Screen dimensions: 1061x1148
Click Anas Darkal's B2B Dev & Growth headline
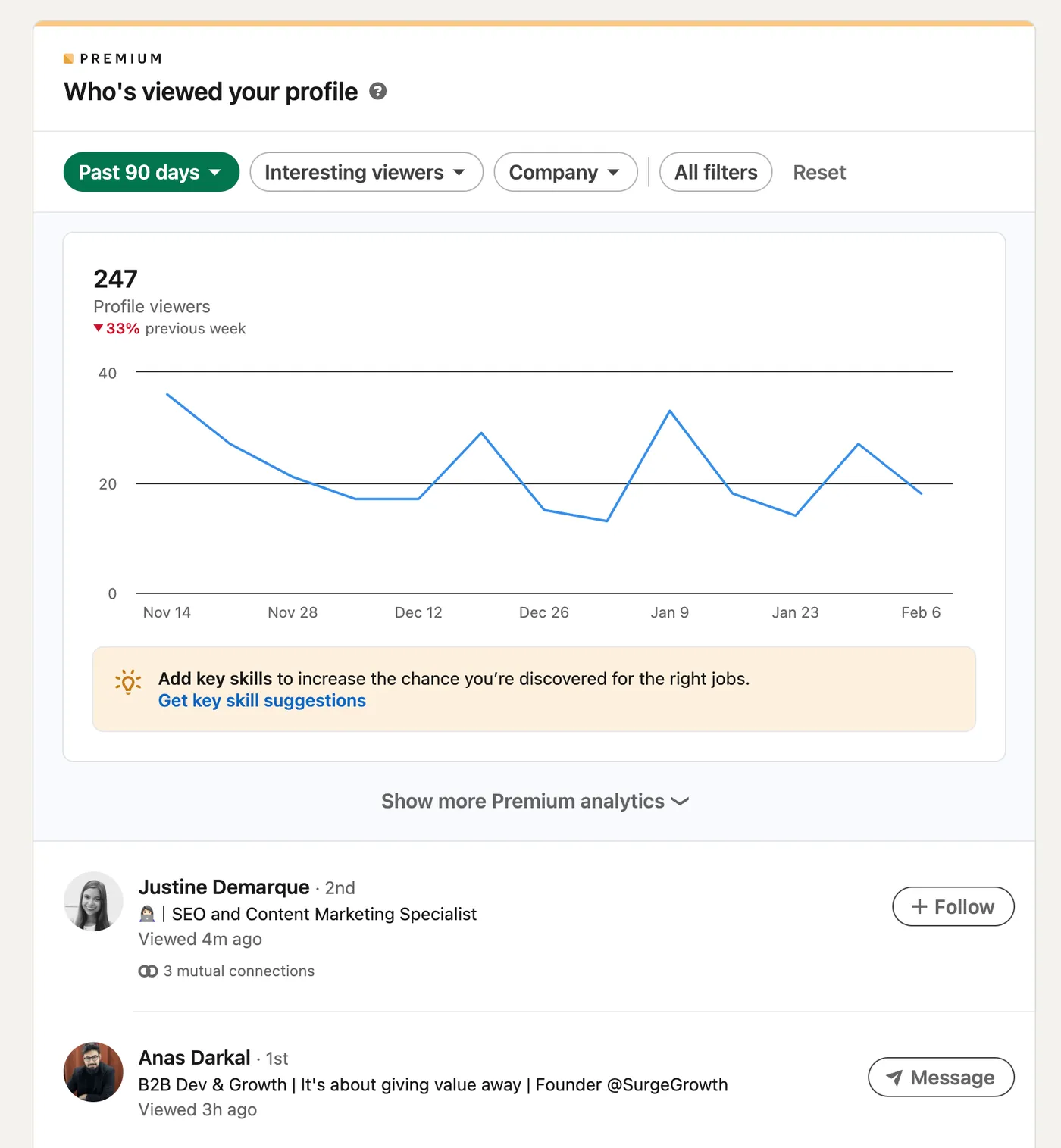[x=433, y=1084]
